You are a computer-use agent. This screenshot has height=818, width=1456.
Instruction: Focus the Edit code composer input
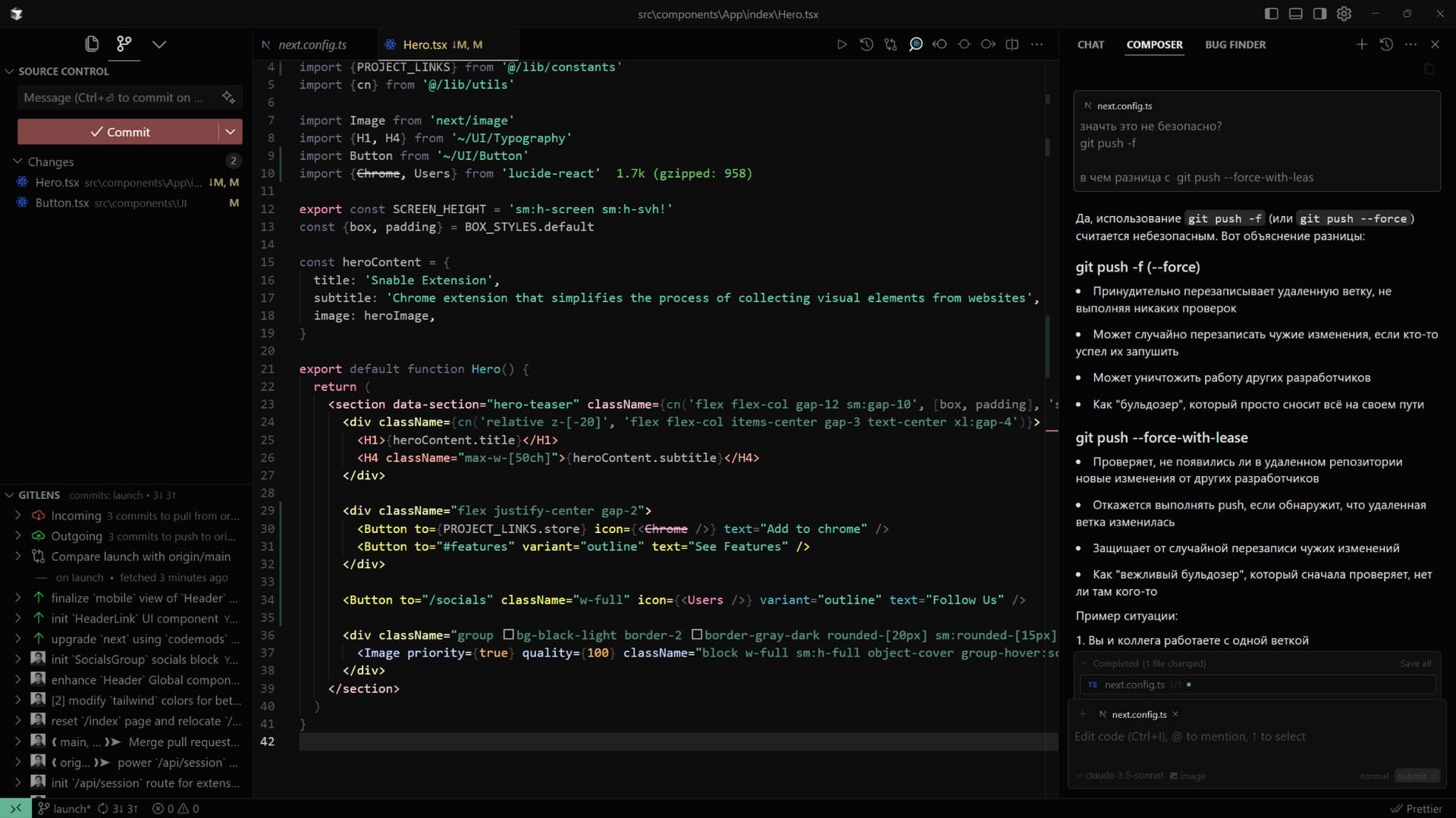(x=1255, y=736)
